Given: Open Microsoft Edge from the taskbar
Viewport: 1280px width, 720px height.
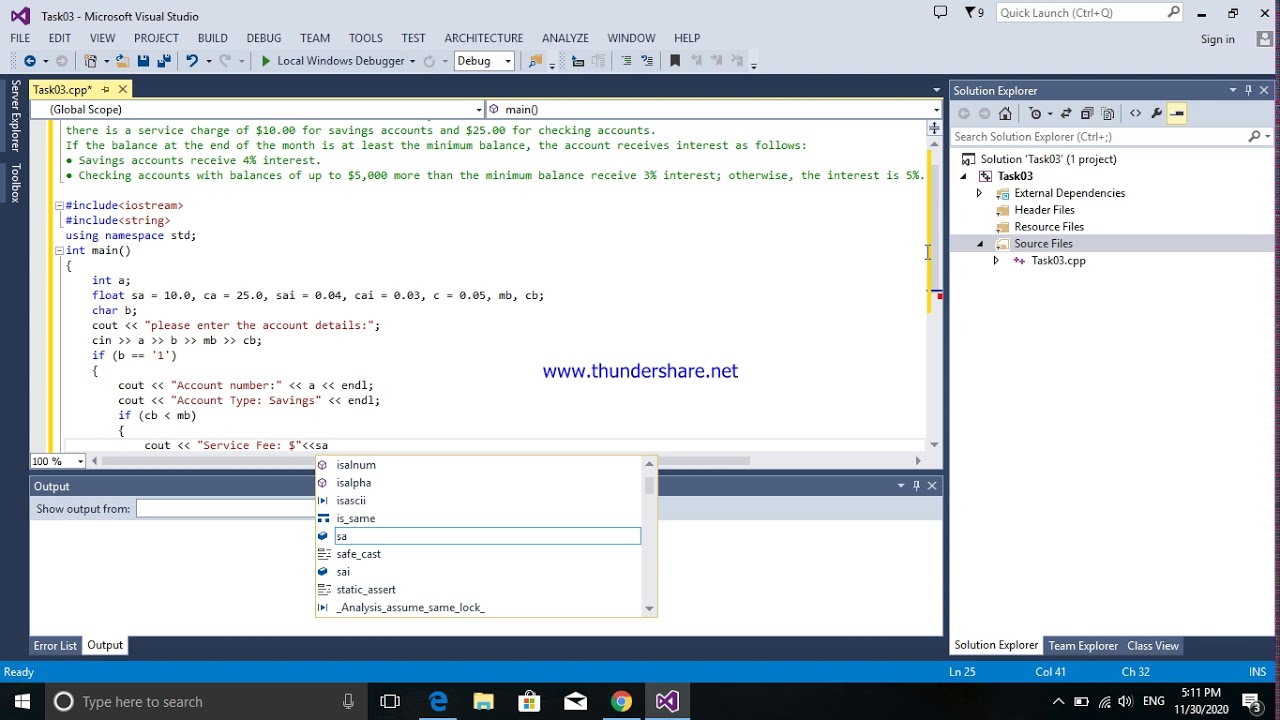Looking at the screenshot, I should tap(438, 701).
